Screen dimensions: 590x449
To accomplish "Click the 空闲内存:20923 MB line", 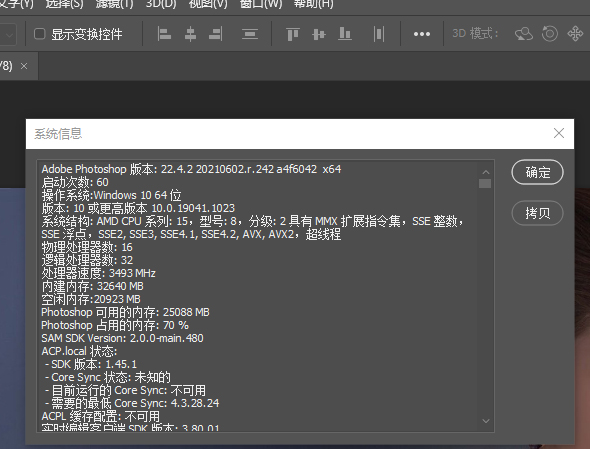I will [91, 299].
